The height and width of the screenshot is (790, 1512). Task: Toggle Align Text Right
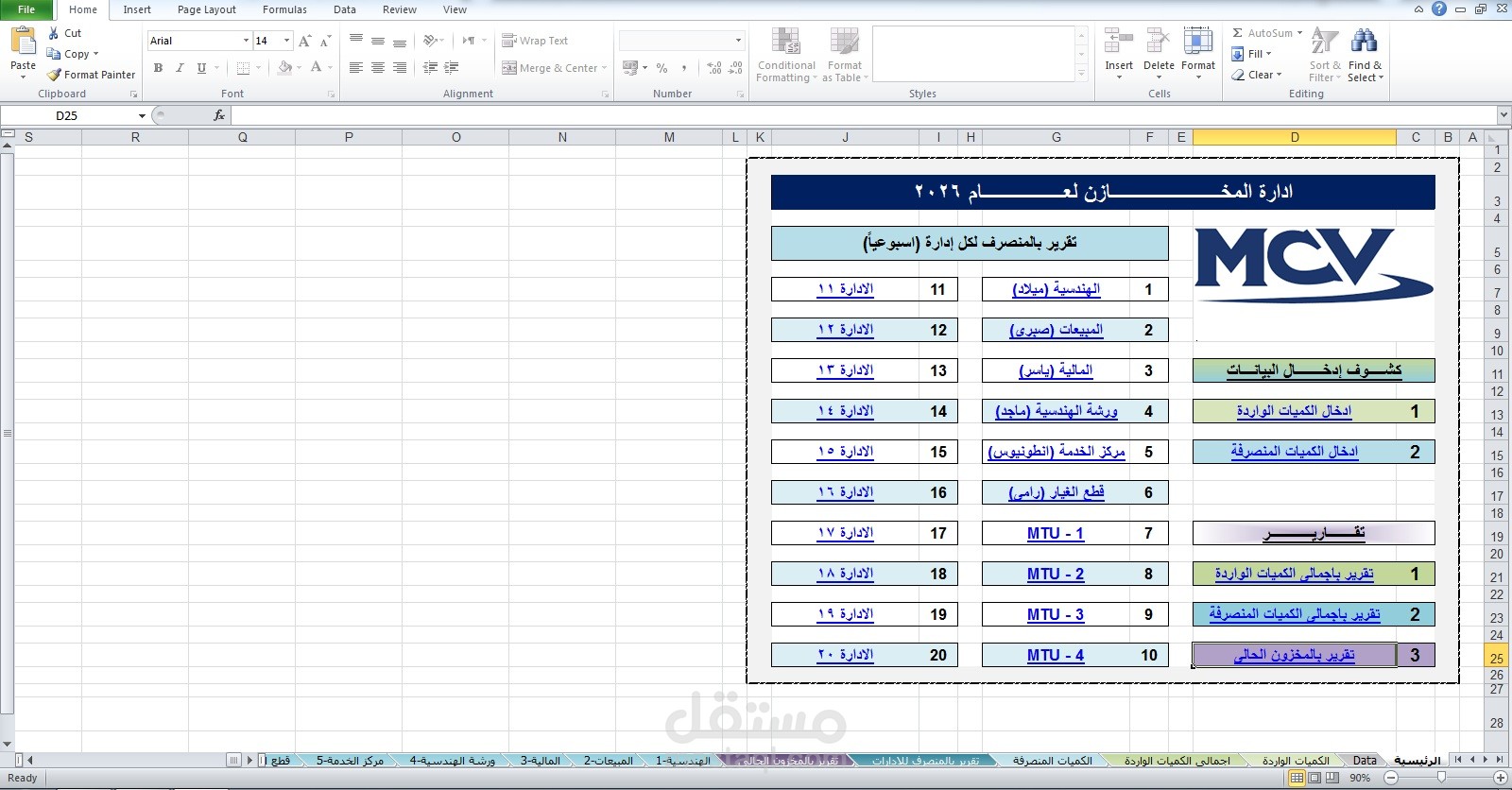[400, 68]
